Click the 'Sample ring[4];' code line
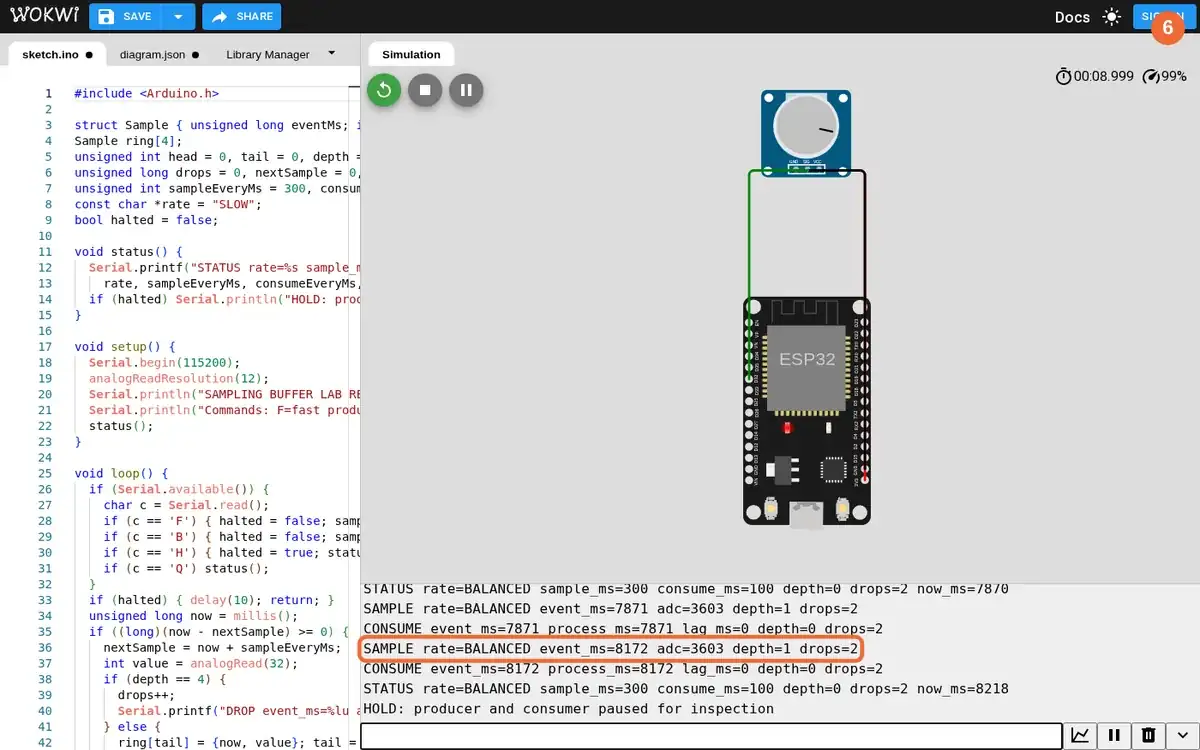 click(x=128, y=141)
